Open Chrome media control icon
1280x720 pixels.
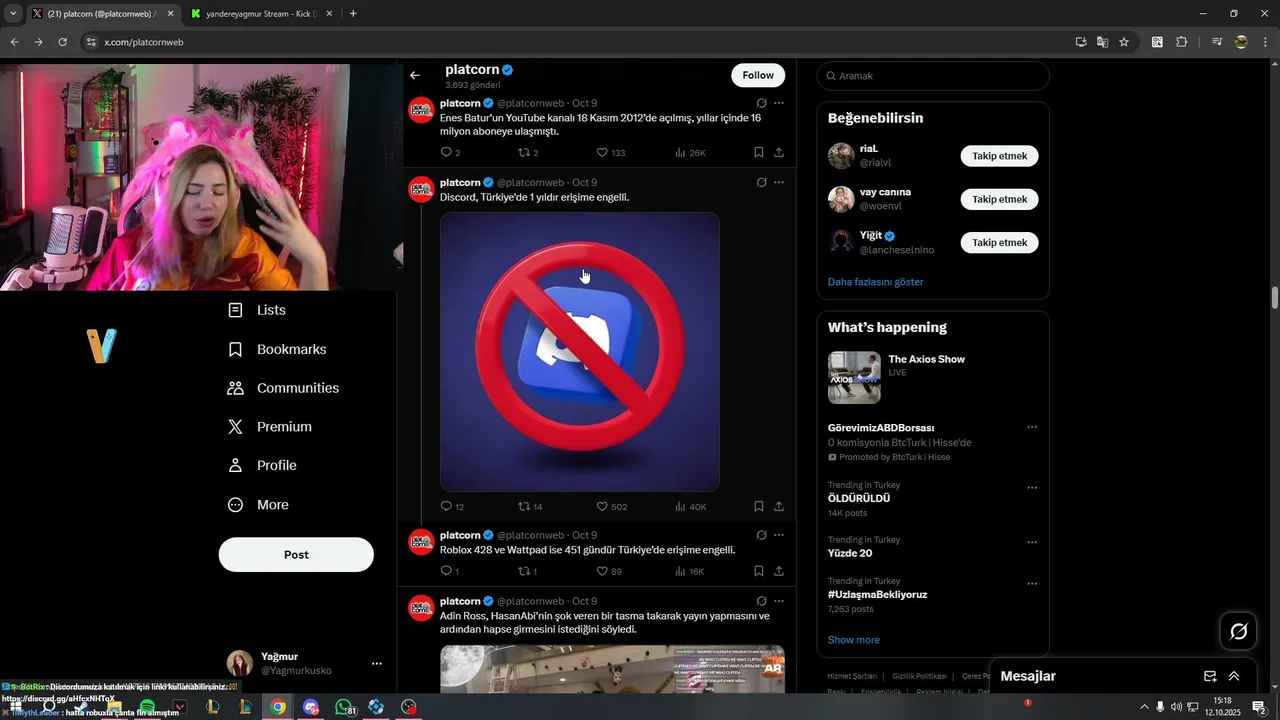[1217, 42]
